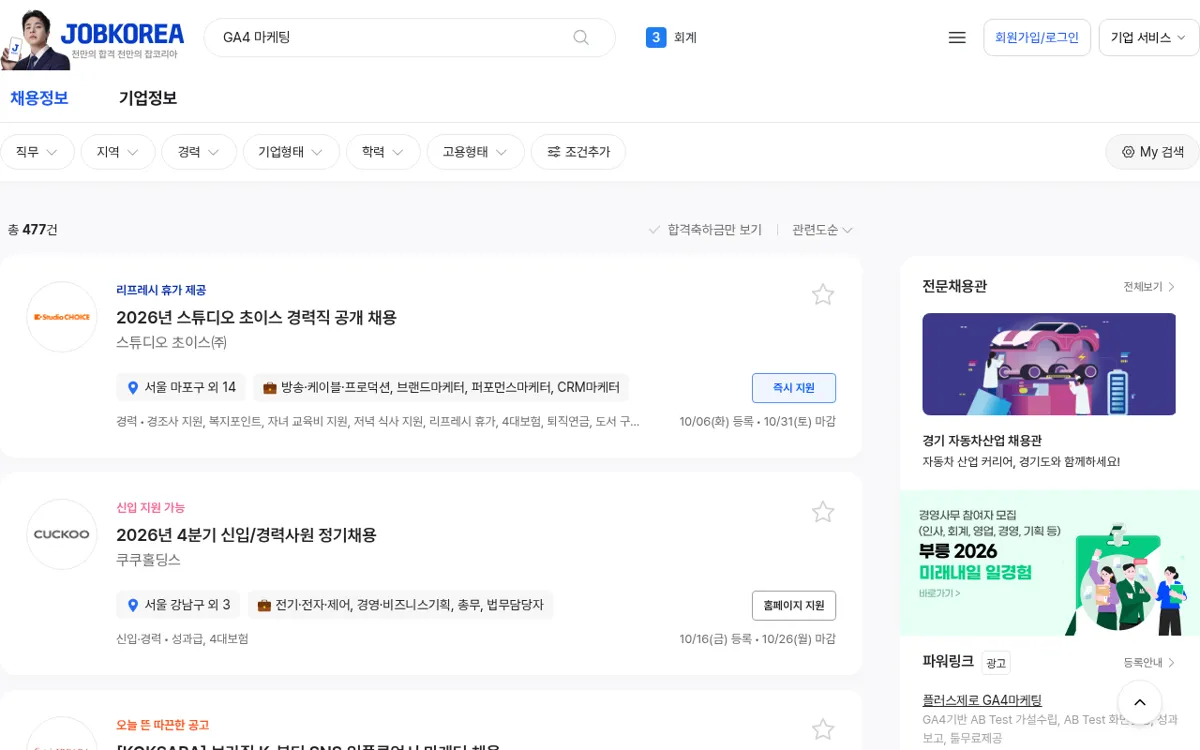Viewport: 1200px width, 750px height.
Task: Click the 경기 자동차산업 채용관 title text
Action: click(x=982, y=440)
